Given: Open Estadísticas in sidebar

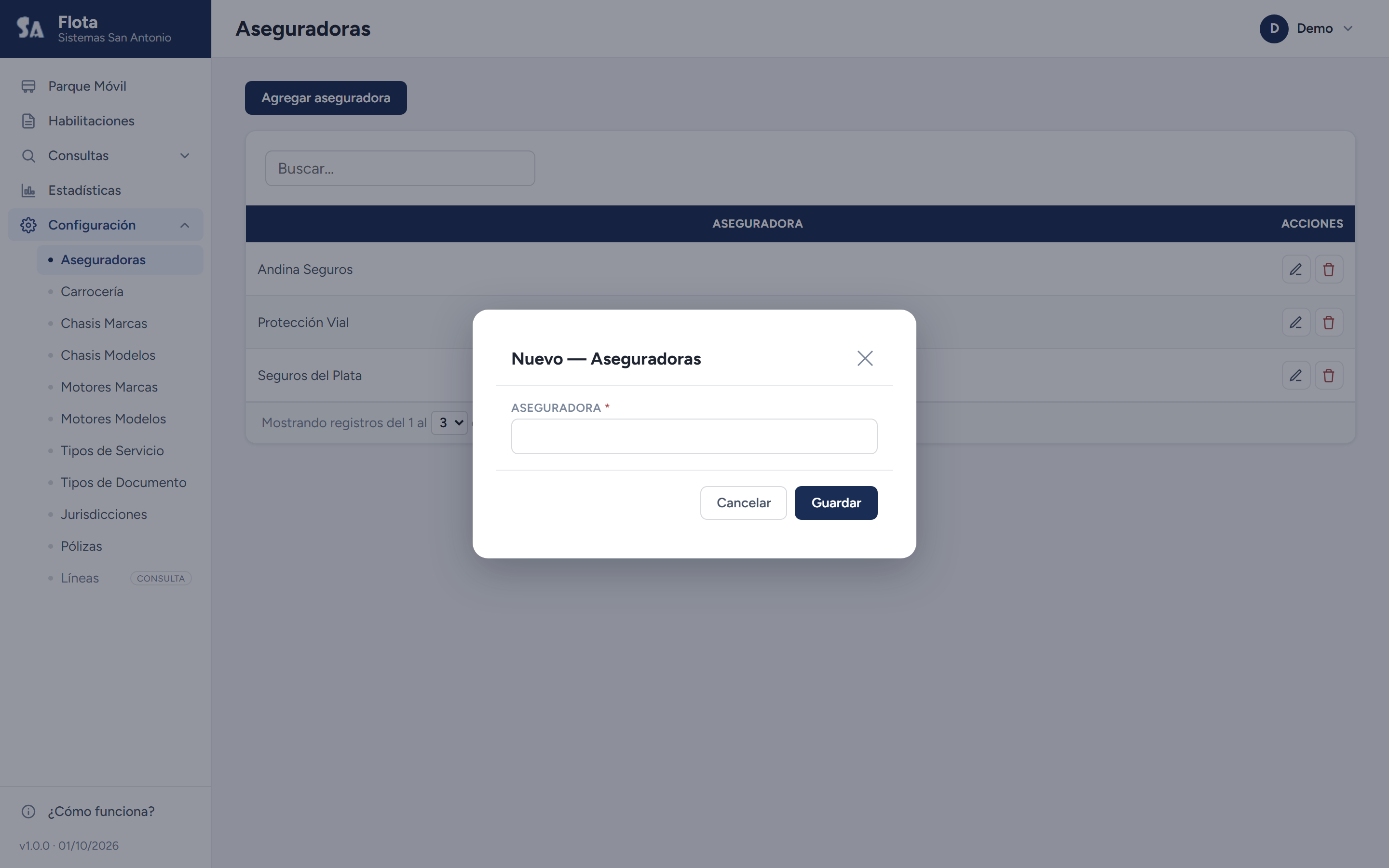Looking at the screenshot, I should tap(106, 190).
